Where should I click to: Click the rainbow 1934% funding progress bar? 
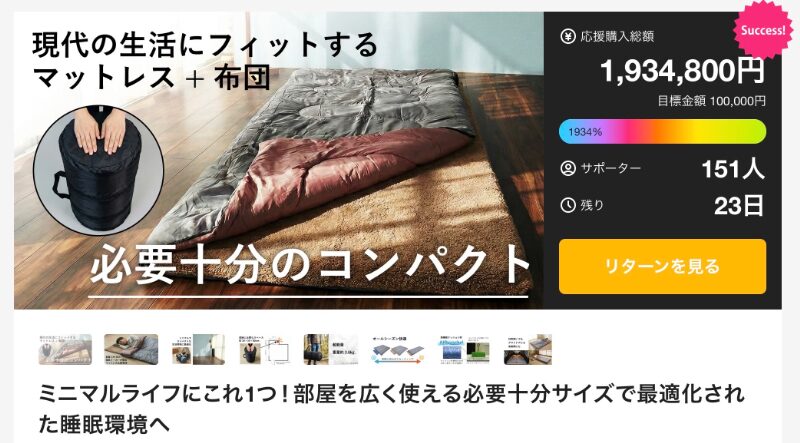[662, 132]
